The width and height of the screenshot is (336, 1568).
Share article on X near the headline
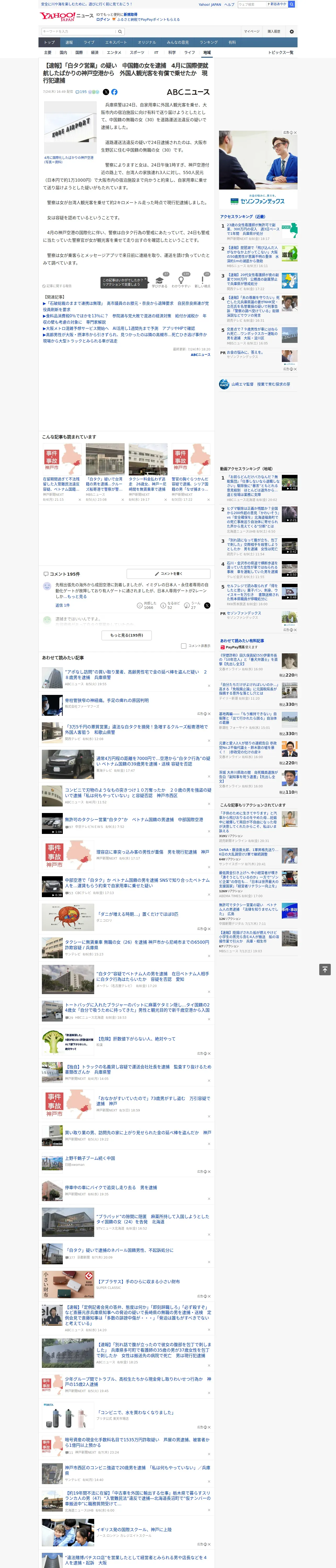(x=105, y=92)
